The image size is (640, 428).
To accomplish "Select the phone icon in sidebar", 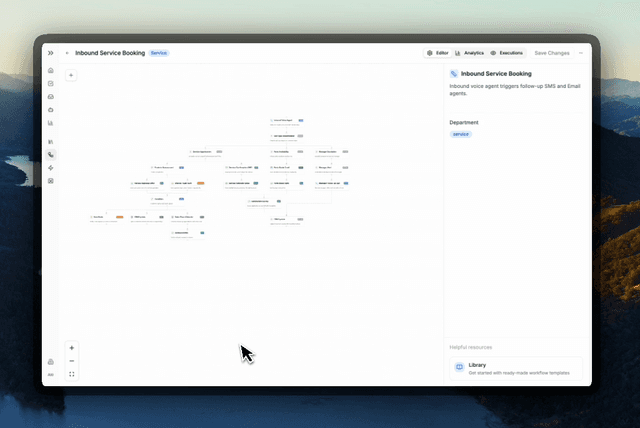I will [51, 155].
